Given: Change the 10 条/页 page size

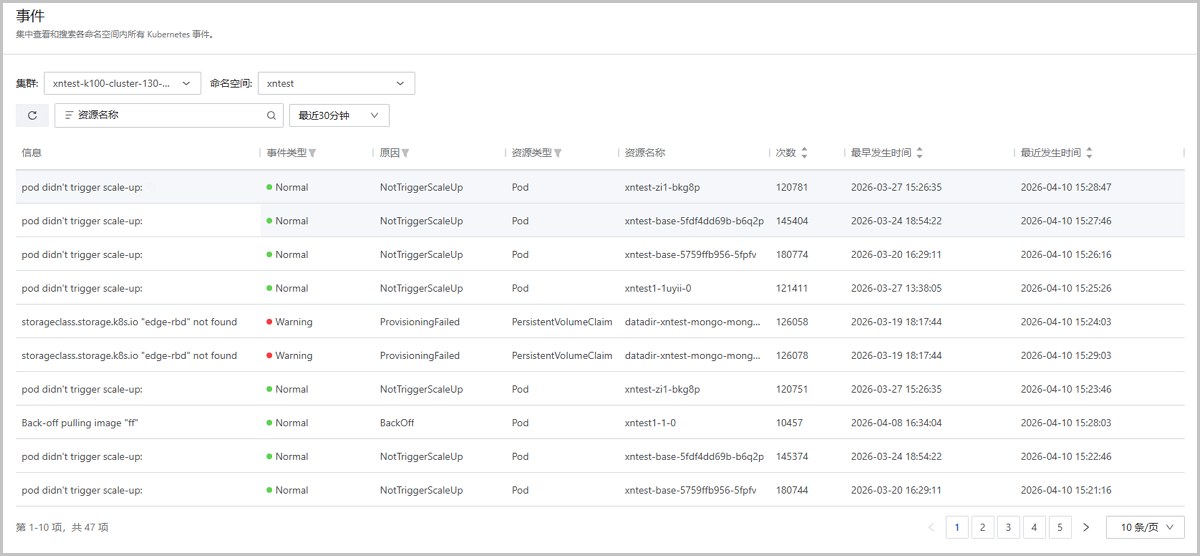Looking at the screenshot, I should click(1145, 527).
